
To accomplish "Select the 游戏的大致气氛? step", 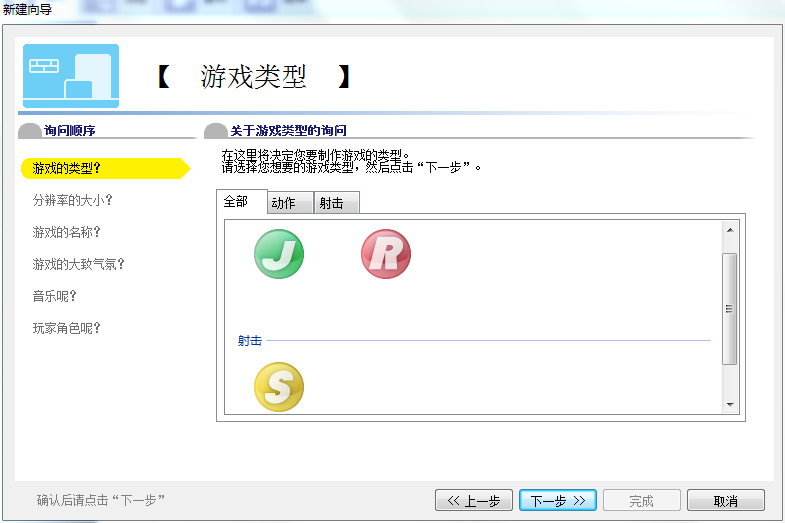I will 79,264.
